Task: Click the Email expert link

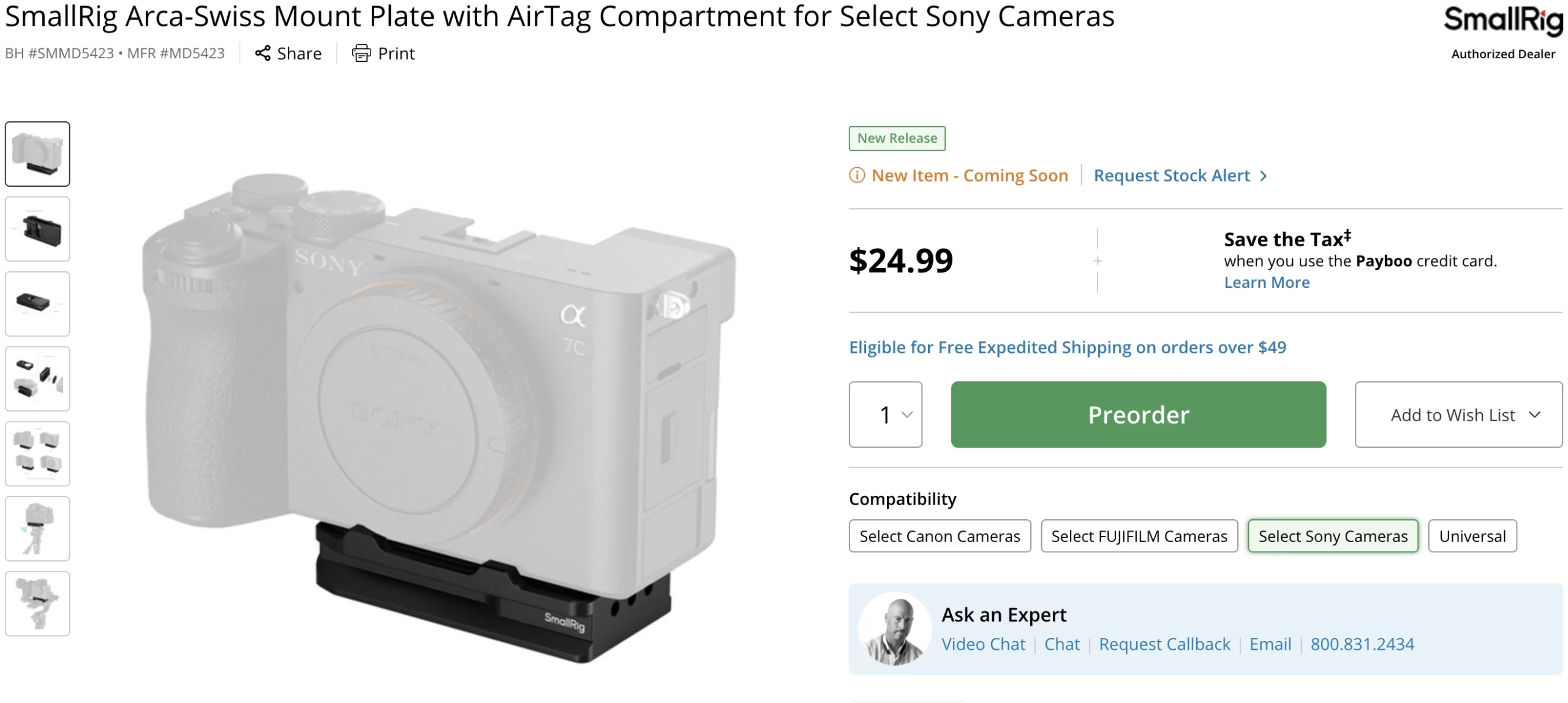Action: (x=1270, y=644)
